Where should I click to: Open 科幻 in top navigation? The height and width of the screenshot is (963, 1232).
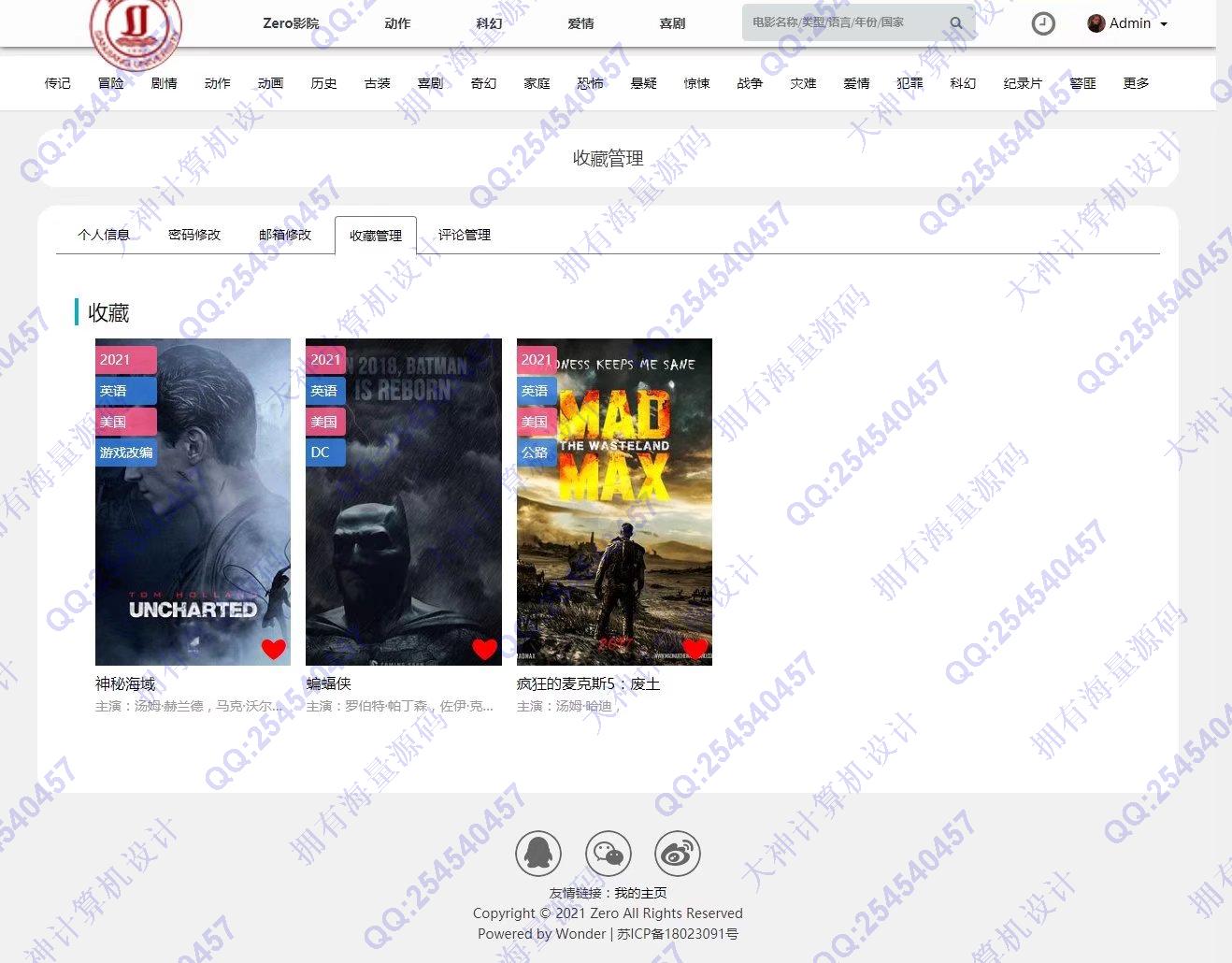tap(489, 23)
